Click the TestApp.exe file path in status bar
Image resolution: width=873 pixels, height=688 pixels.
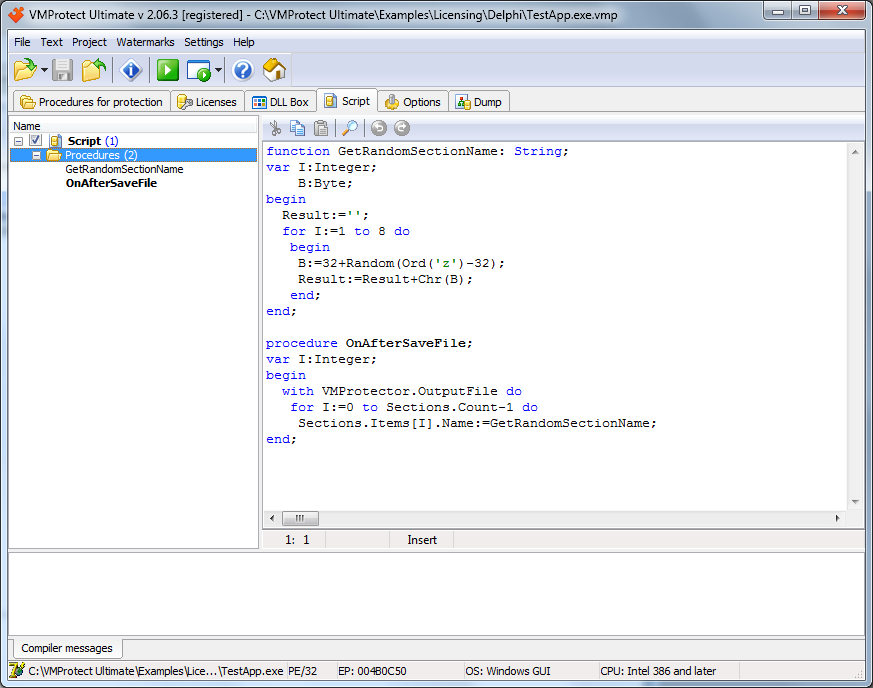[x=155, y=671]
